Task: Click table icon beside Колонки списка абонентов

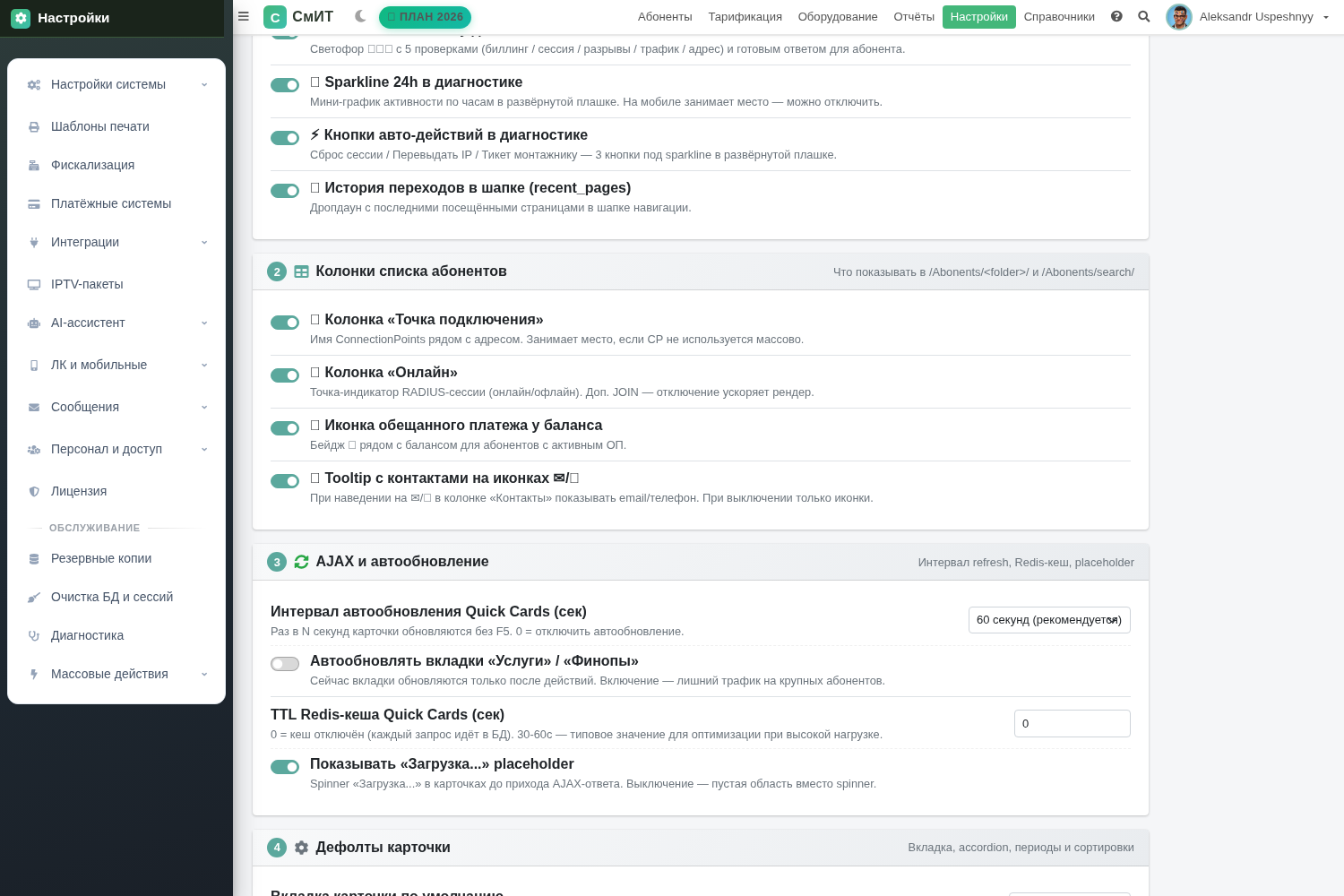Action: click(x=302, y=271)
